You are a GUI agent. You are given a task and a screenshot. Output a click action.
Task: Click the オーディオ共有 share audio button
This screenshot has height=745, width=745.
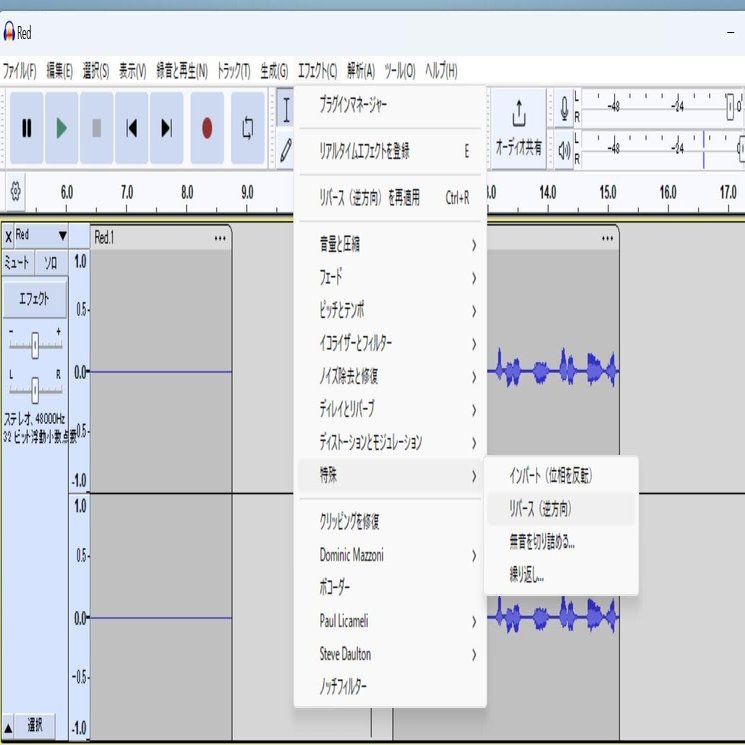[518, 128]
